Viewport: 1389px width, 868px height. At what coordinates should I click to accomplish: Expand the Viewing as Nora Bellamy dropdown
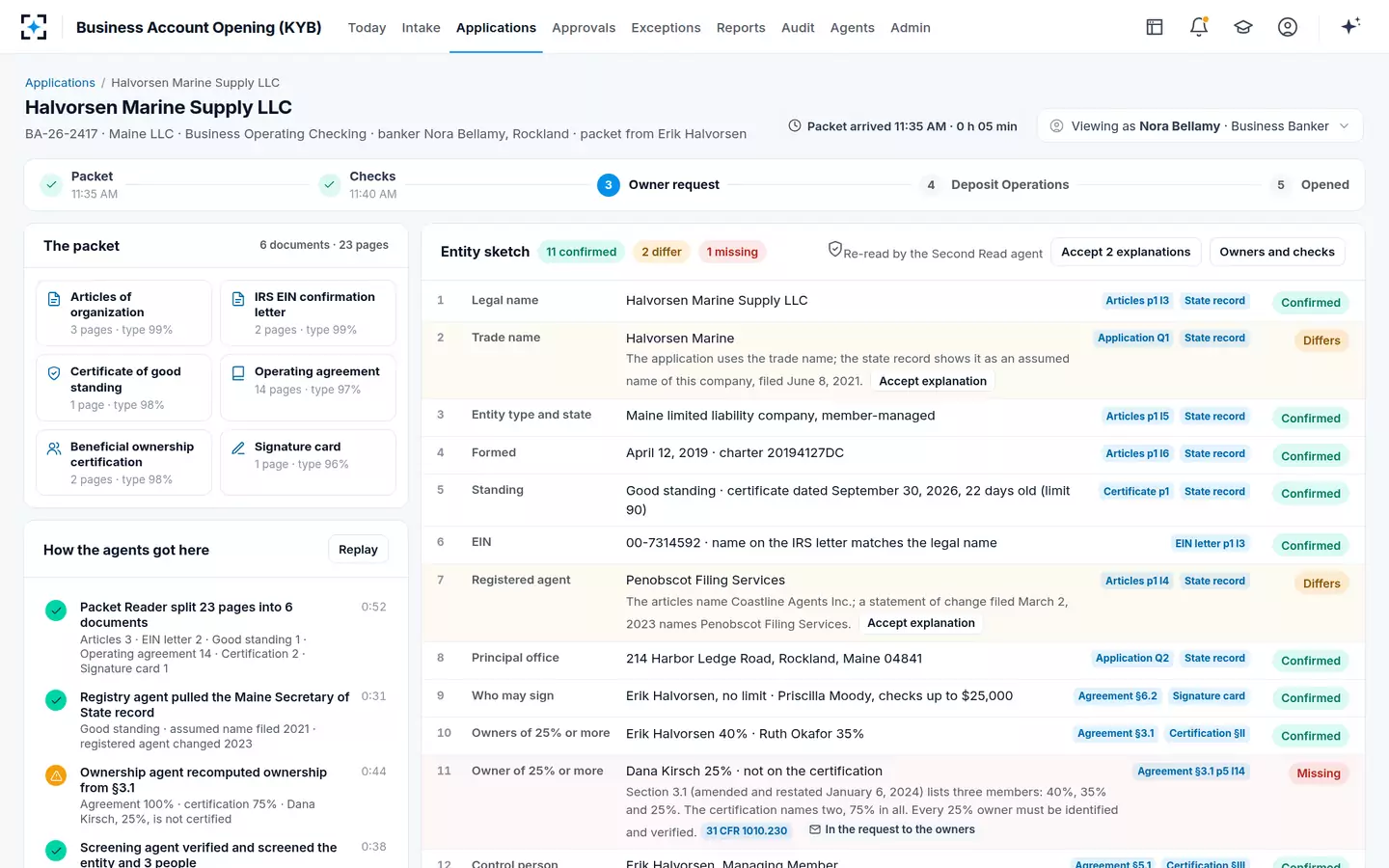click(1200, 126)
